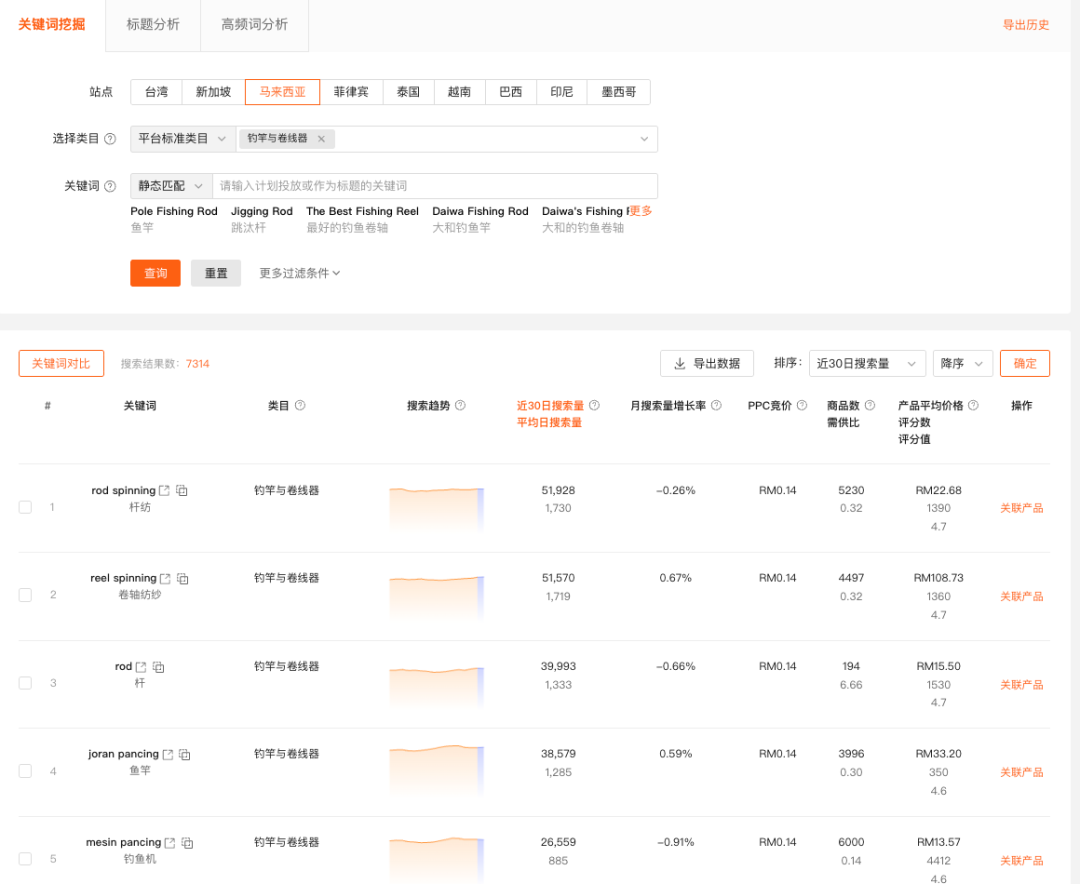The height and width of the screenshot is (884, 1080).
Task: Click 更多 suggested keywords link
Action: point(641,211)
